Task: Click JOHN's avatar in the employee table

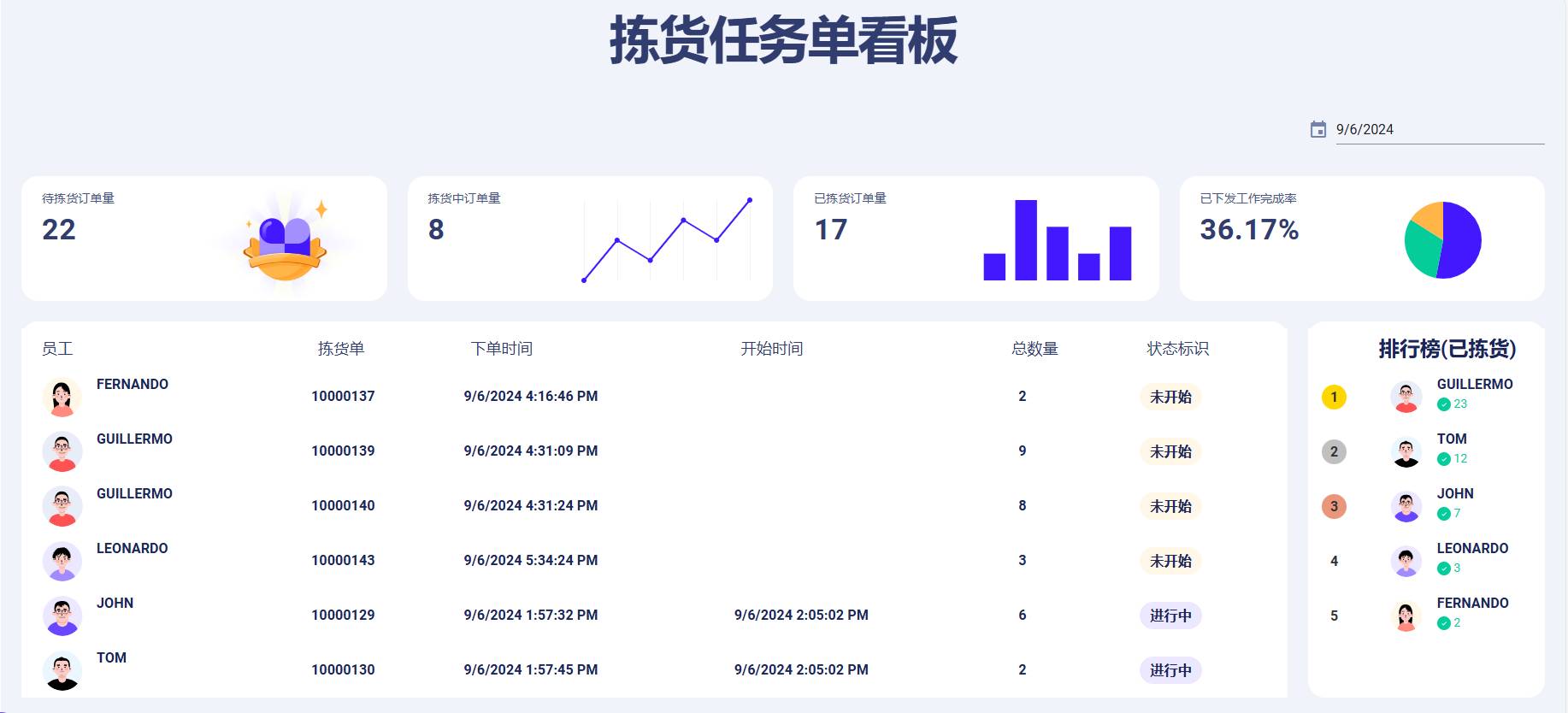Action: [62, 616]
